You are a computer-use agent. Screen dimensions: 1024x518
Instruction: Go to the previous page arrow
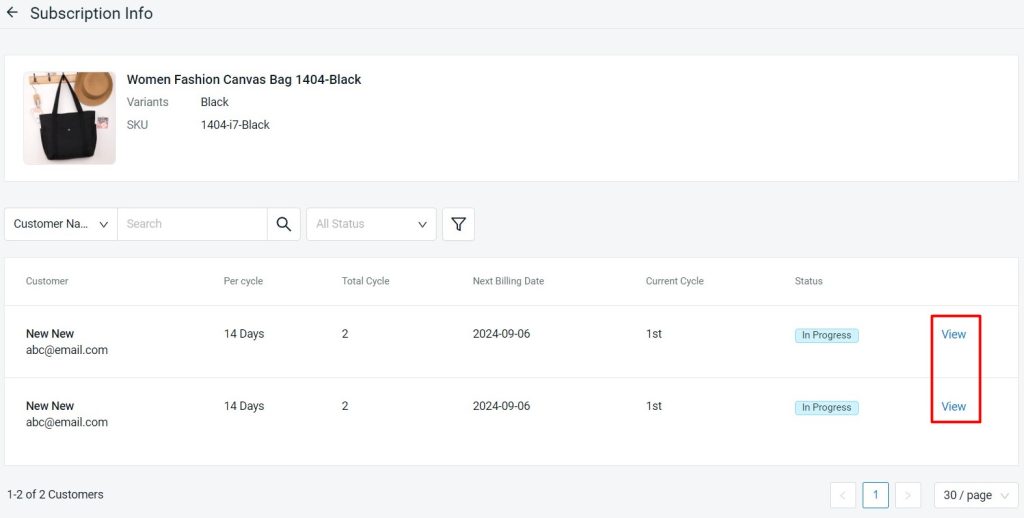843,495
